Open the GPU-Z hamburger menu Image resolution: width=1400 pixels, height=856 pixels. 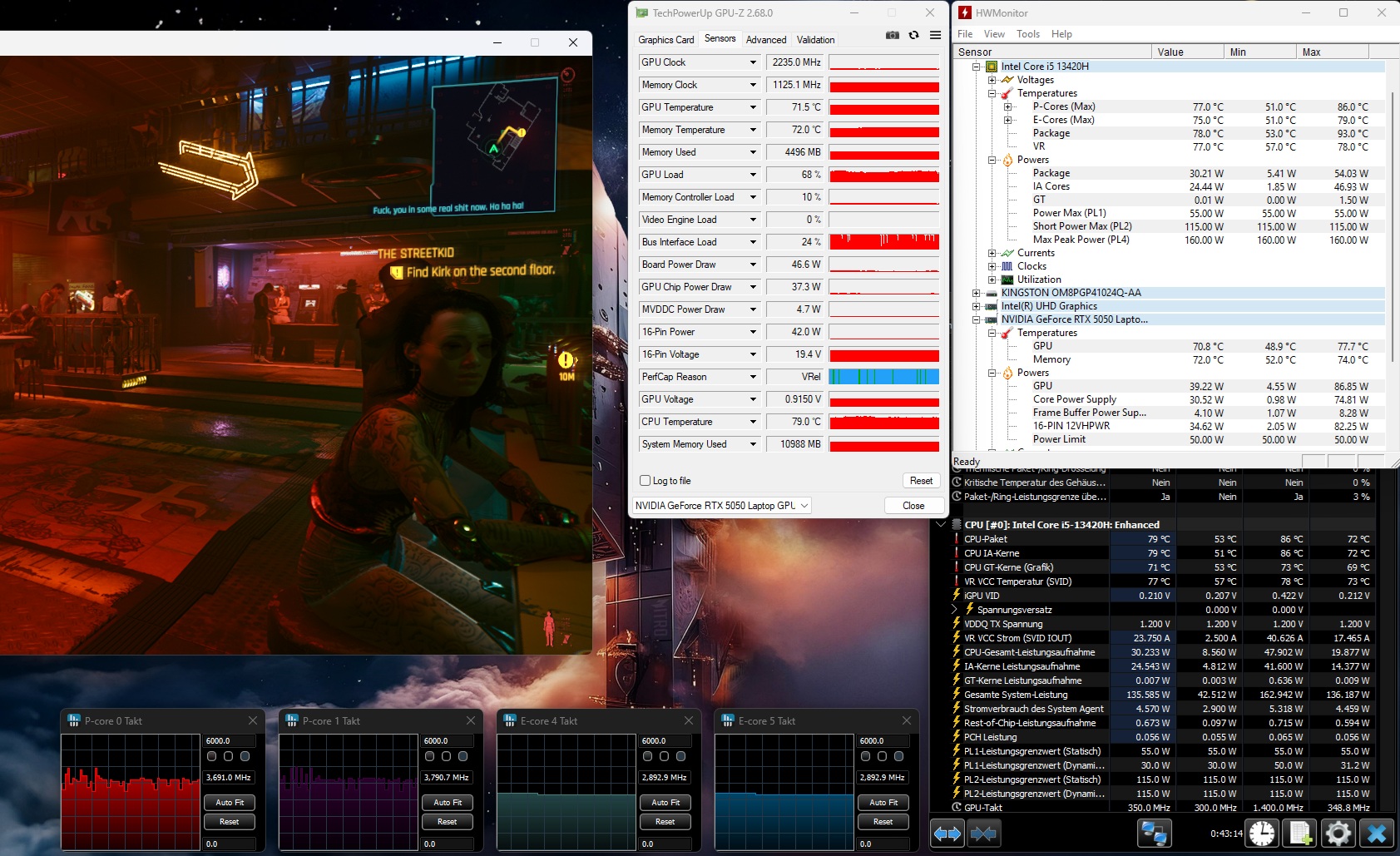click(935, 36)
